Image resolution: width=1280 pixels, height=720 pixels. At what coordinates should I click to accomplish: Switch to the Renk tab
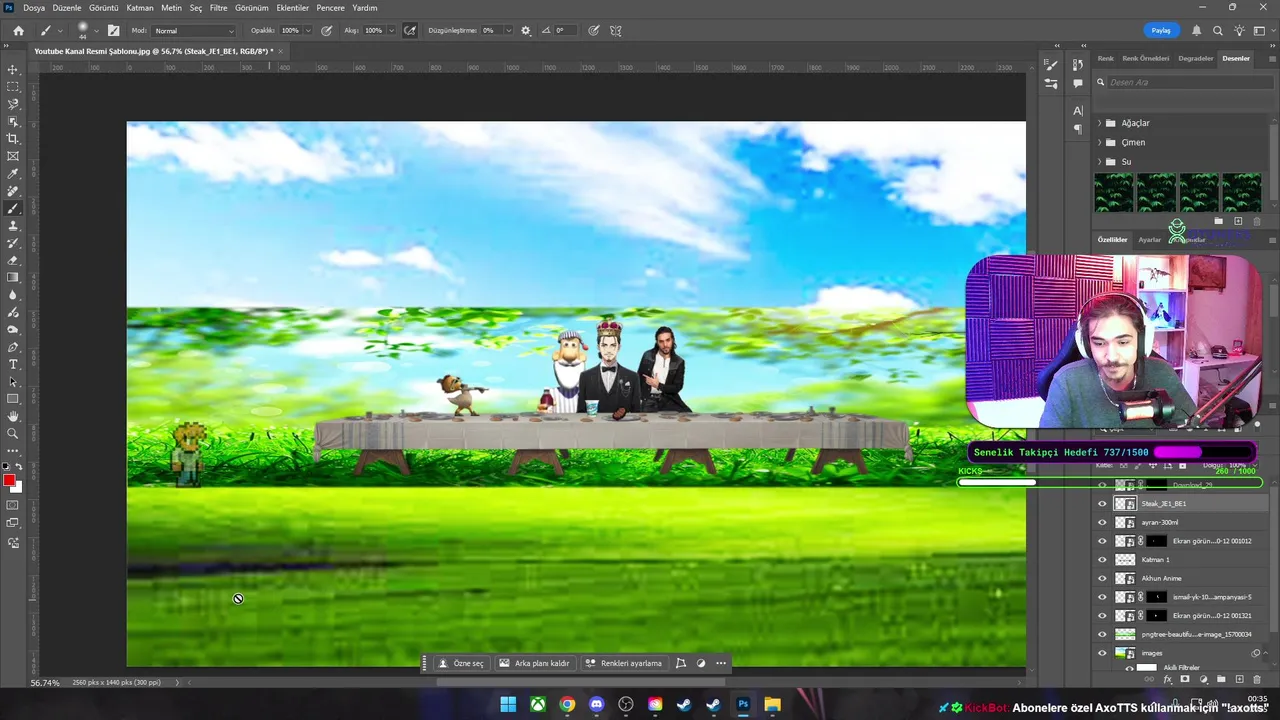[x=1106, y=58]
